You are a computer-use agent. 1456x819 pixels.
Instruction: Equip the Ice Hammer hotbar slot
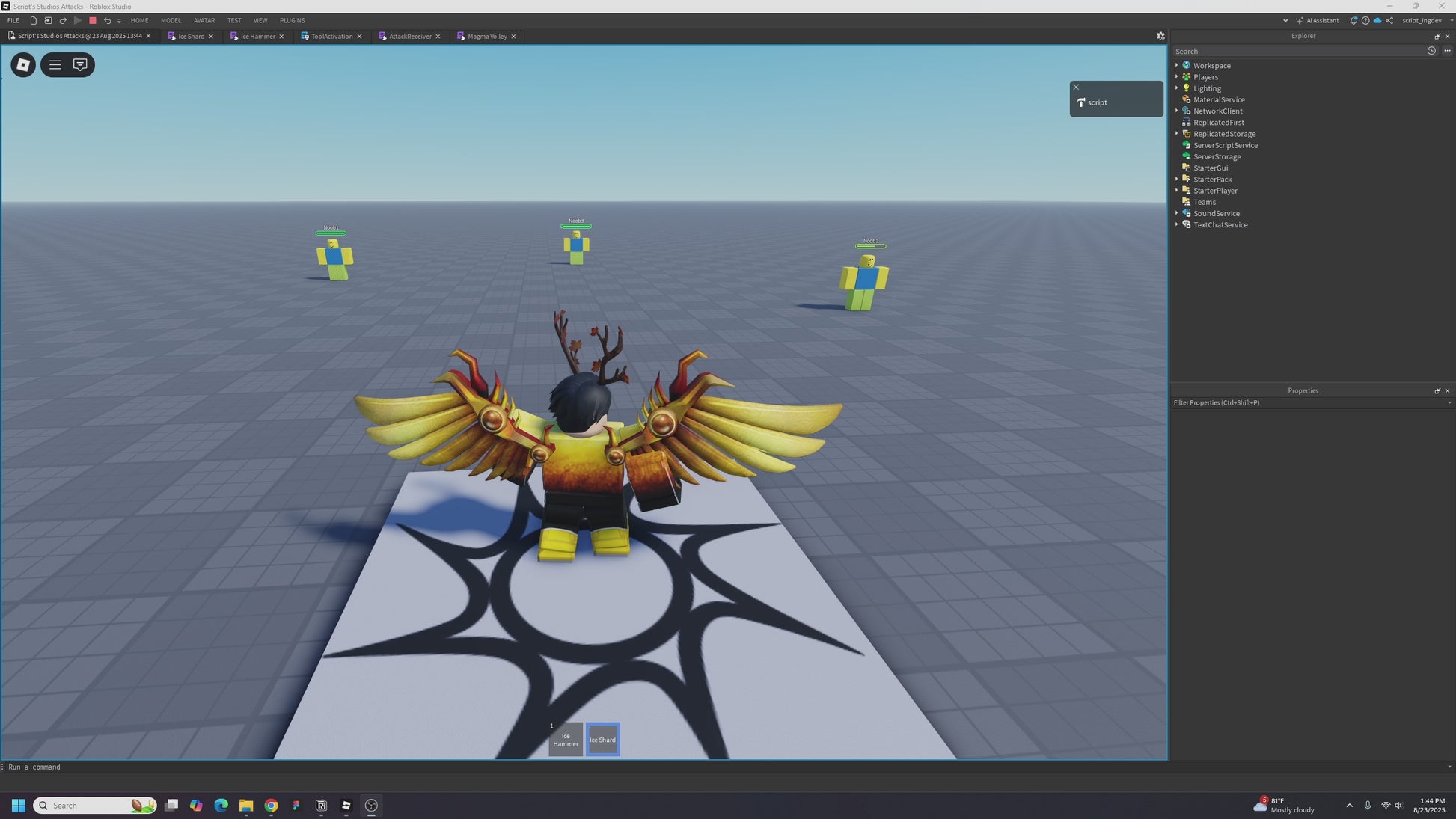[x=566, y=740]
